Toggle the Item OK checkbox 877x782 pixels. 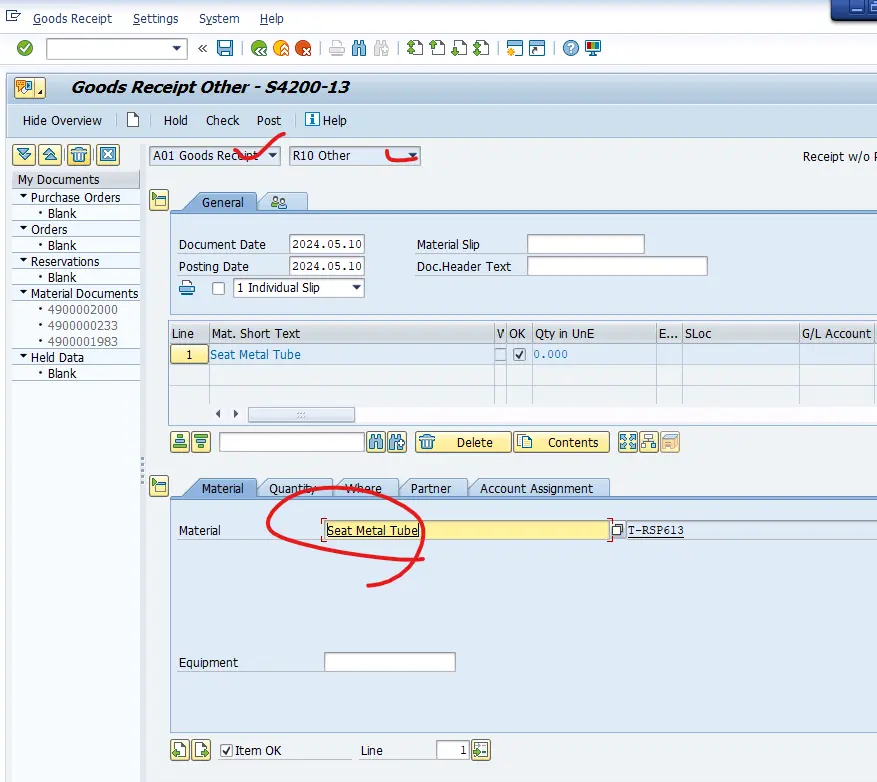pyautogui.click(x=226, y=750)
